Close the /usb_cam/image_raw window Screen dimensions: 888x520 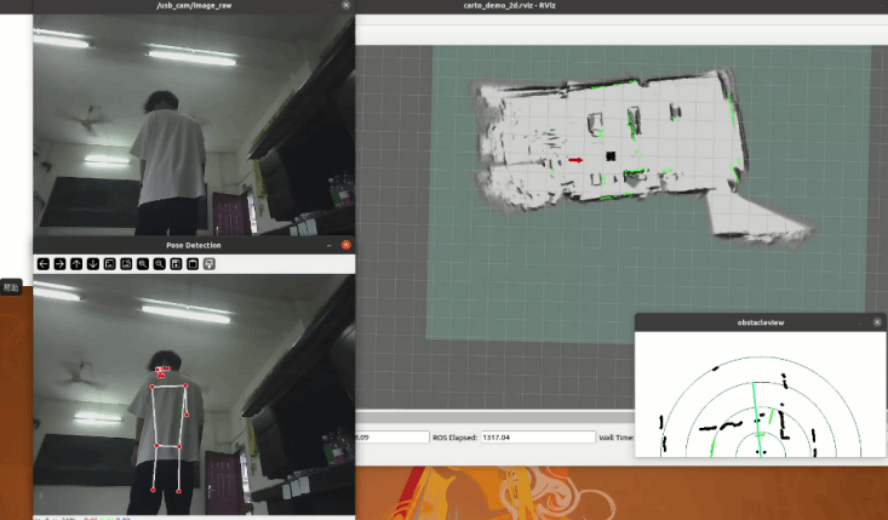tap(346, 5)
